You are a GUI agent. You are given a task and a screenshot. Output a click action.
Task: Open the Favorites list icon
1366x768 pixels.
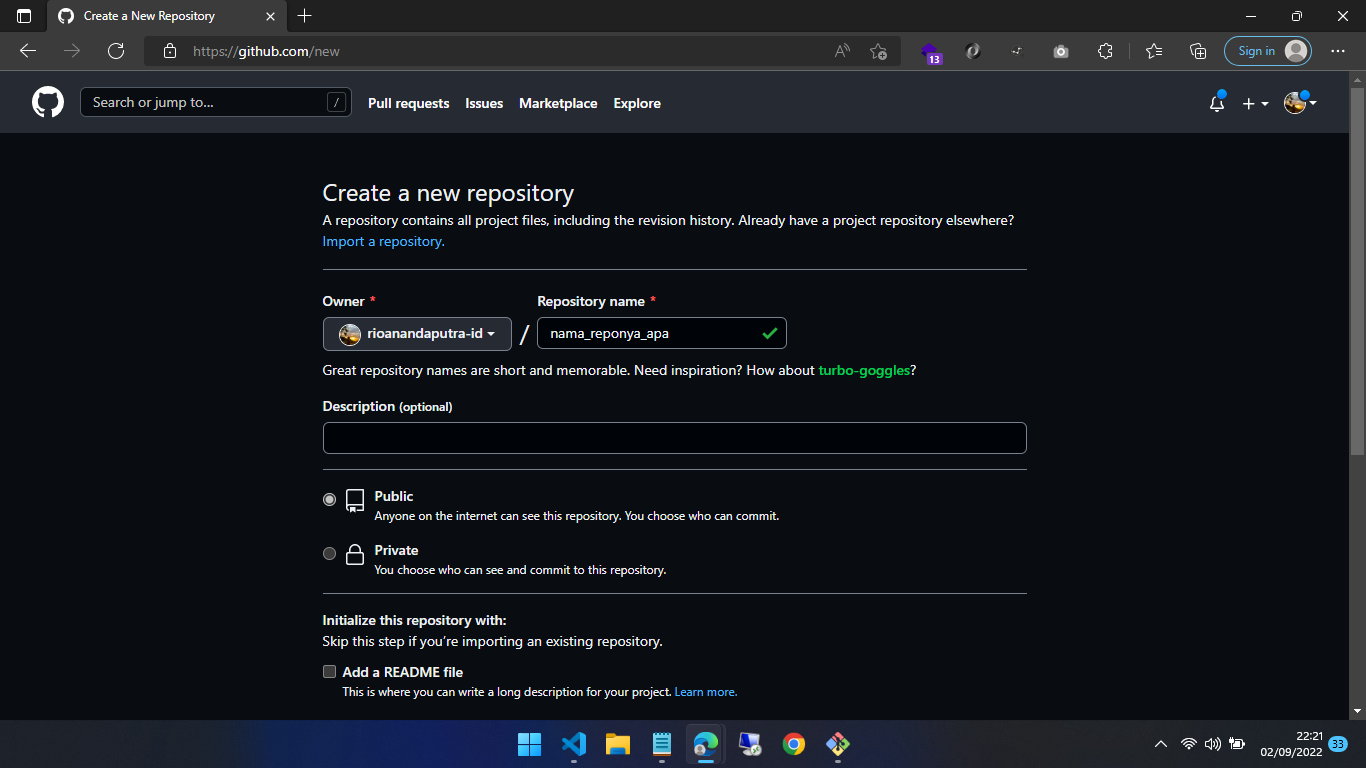pos(1154,51)
